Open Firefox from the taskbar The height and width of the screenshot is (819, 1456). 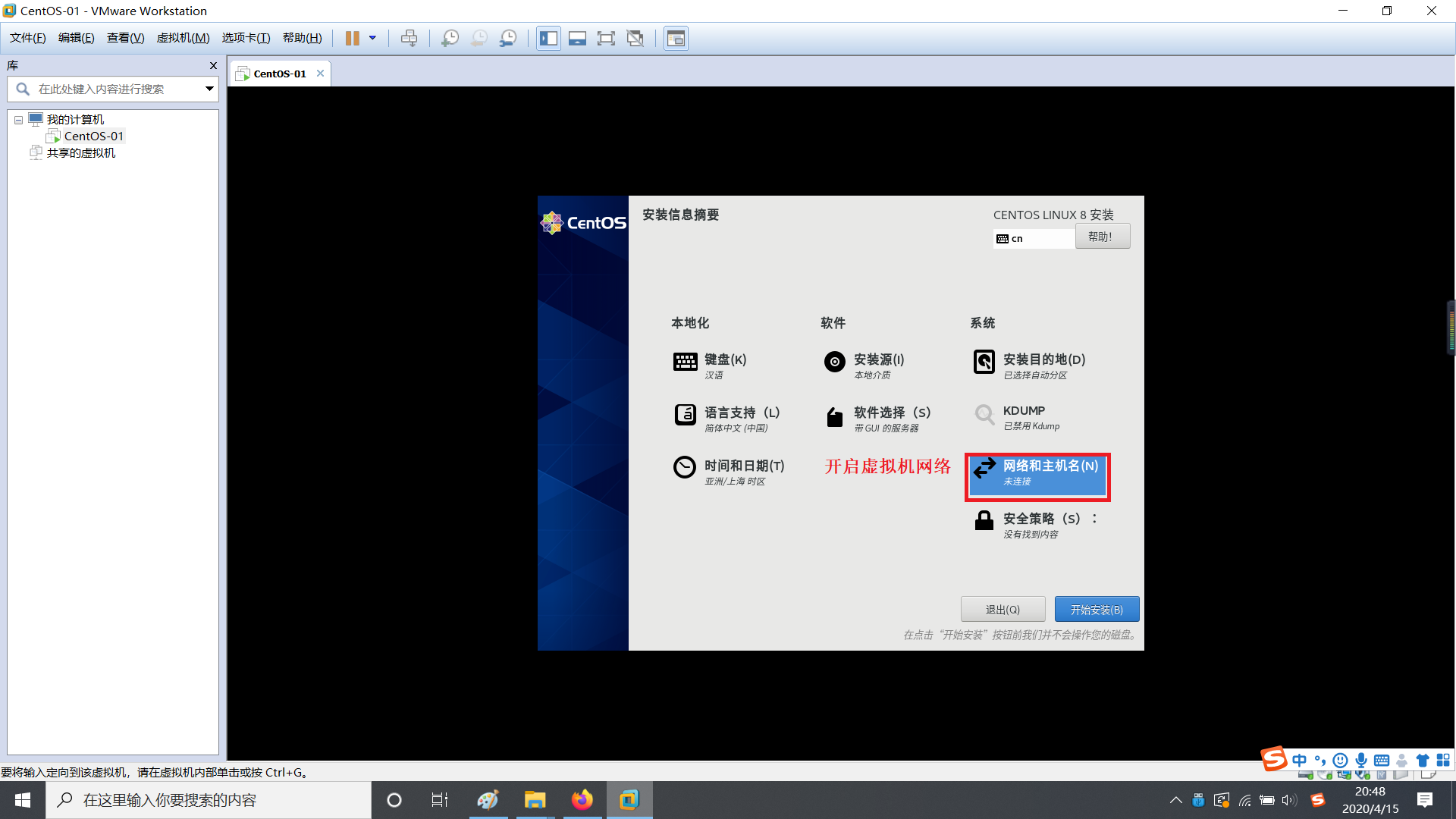pos(582,800)
